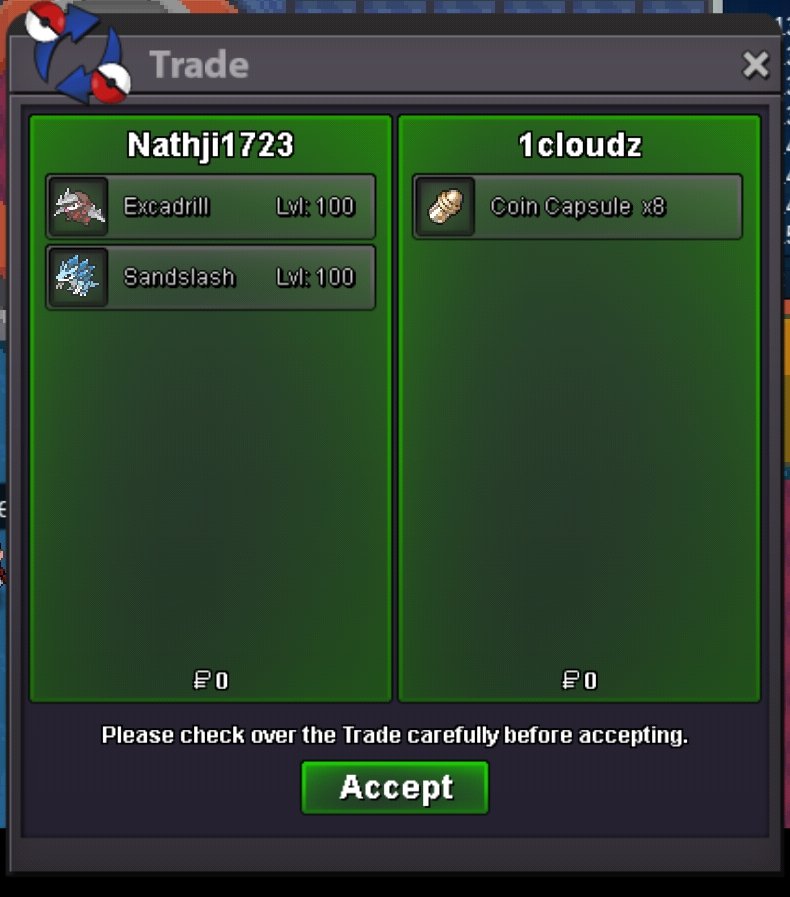This screenshot has height=897, width=790.
Task: Select the Excadrill Lvl 100 entry
Action: click(x=211, y=207)
